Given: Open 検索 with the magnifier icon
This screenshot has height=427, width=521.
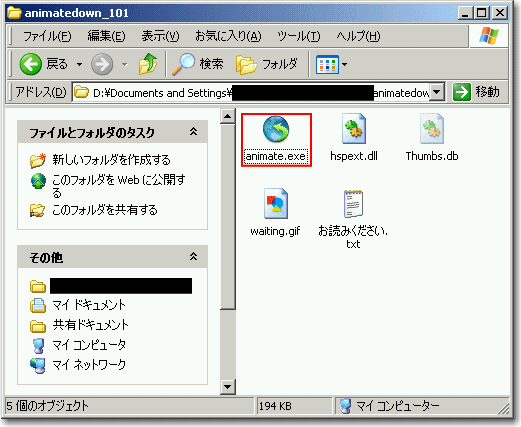Looking at the screenshot, I should pos(198,64).
